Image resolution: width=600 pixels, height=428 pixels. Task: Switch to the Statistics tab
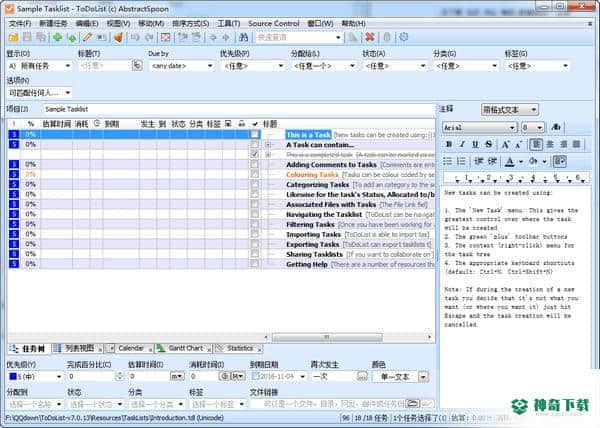coord(240,348)
